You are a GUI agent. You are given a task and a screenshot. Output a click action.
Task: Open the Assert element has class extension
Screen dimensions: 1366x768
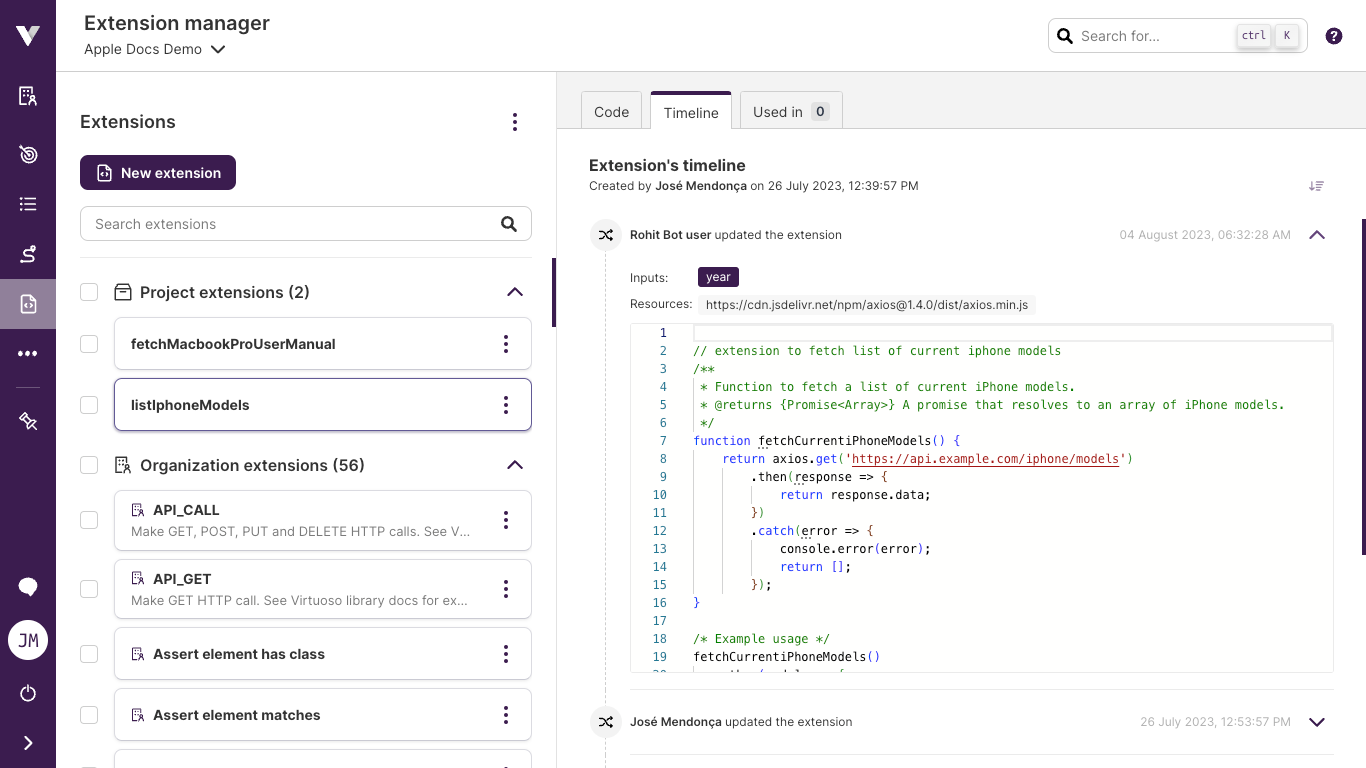(323, 654)
